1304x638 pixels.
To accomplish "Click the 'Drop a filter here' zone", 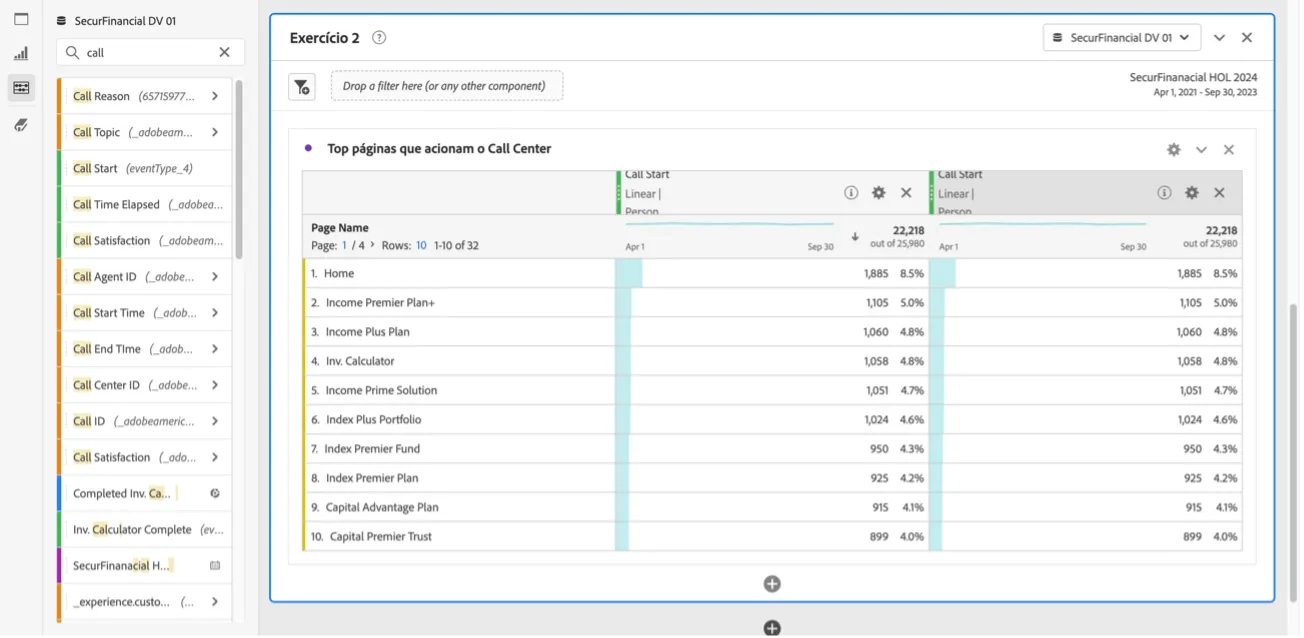I will click(x=446, y=86).
